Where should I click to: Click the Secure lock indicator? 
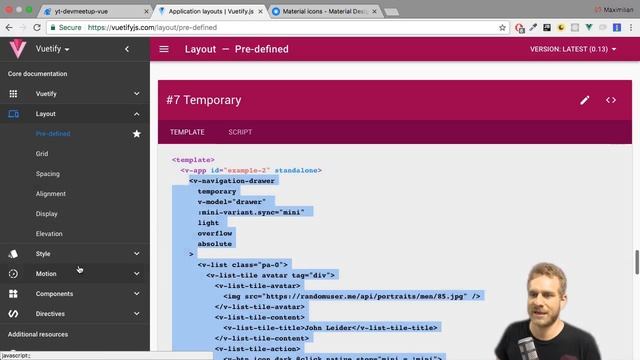pos(66,27)
